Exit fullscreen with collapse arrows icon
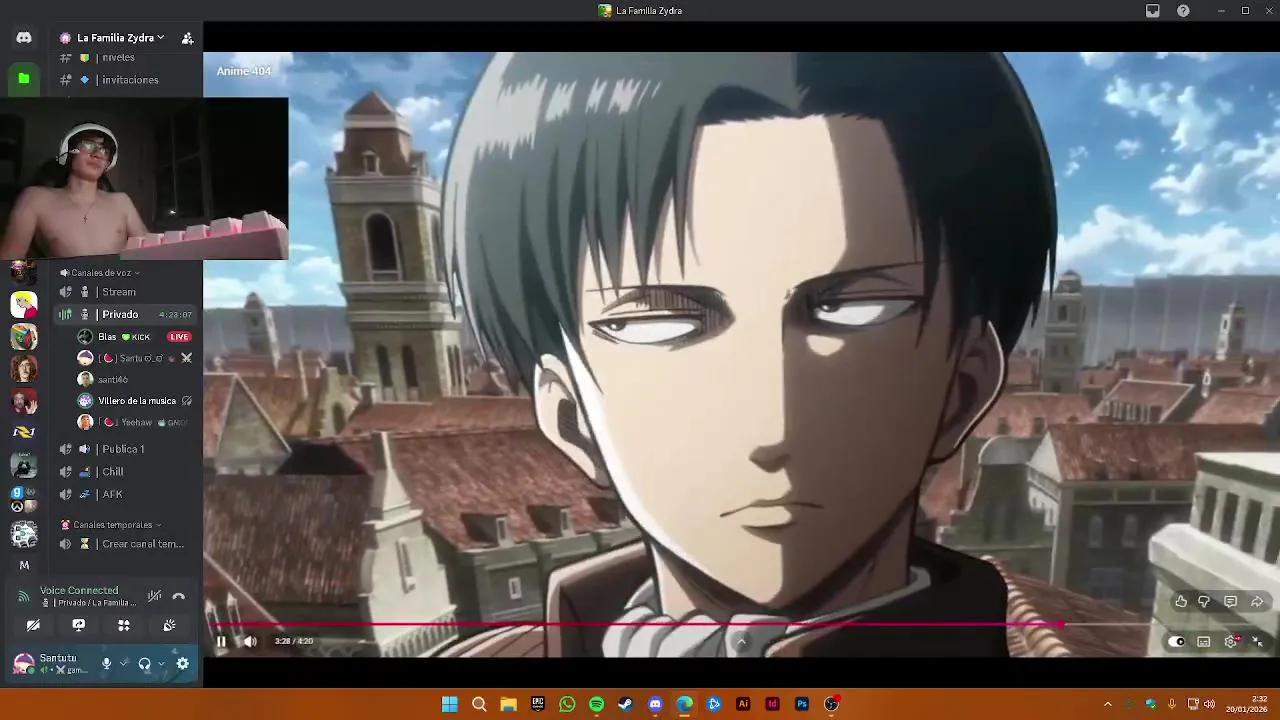Screen dimensions: 1280x720 [1257, 642]
